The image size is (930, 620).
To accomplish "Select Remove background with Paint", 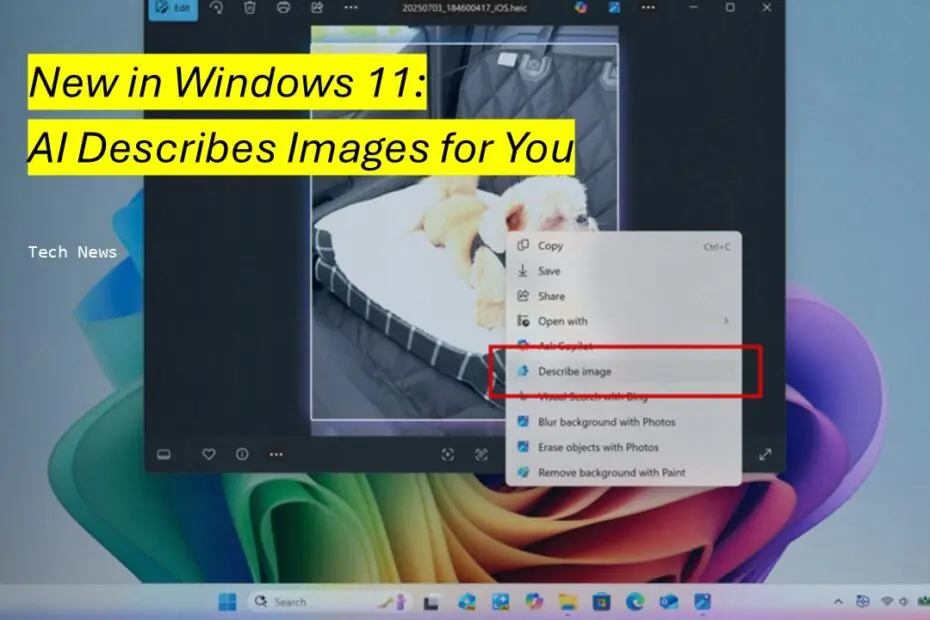I will [x=623, y=472].
